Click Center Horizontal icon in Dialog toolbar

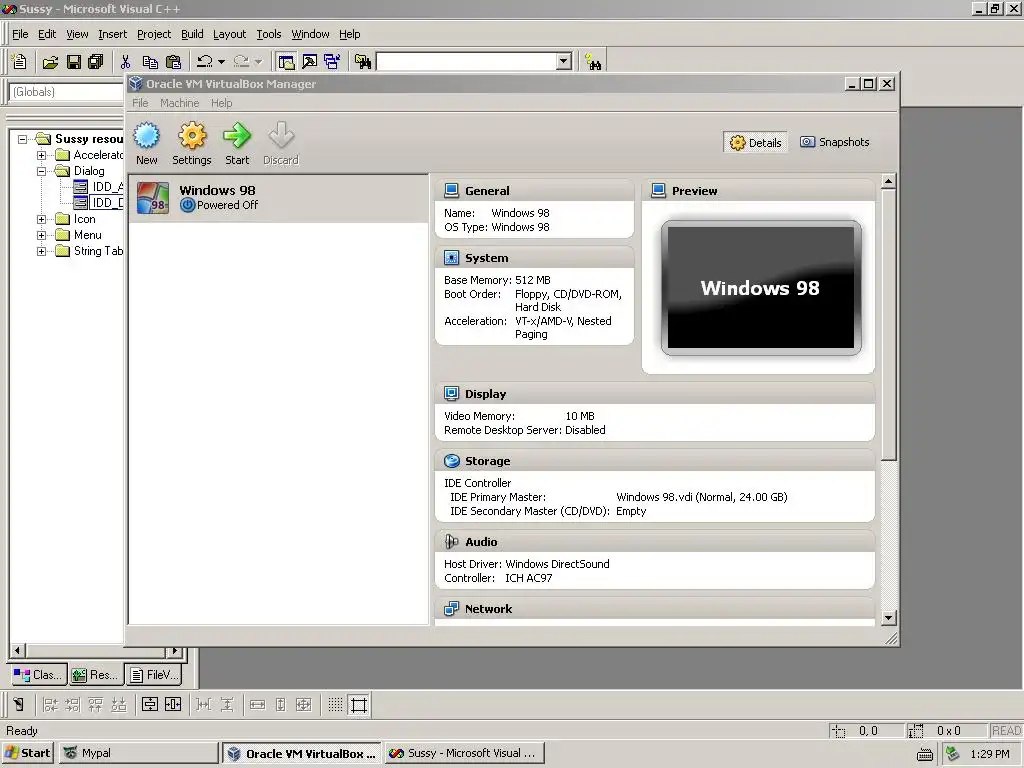pos(173,705)
